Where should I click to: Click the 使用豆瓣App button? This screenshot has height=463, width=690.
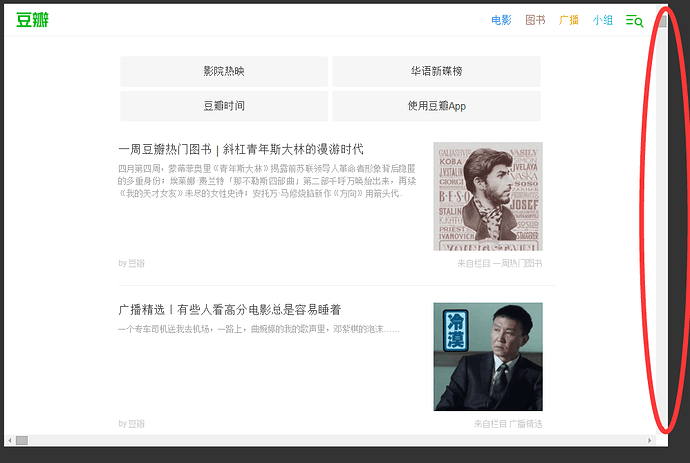(x=437, y=106)
